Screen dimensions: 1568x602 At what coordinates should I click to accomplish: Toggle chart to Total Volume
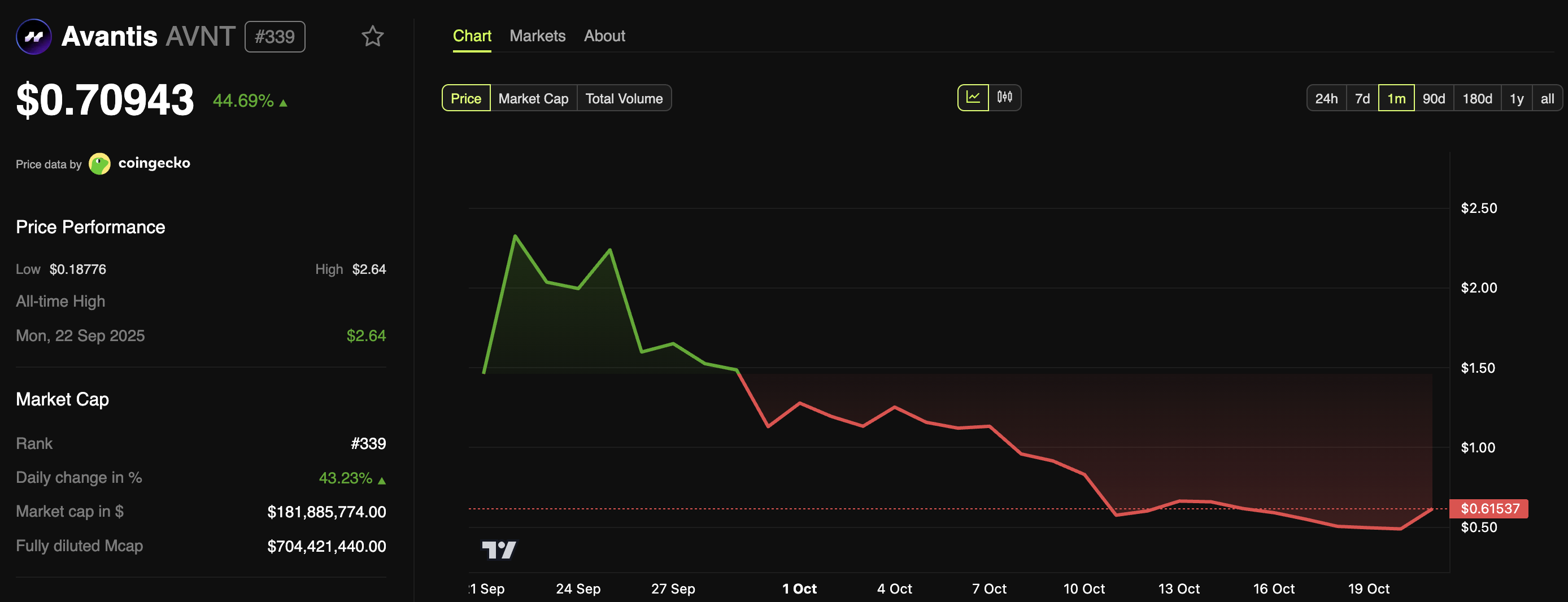pyautogui.click(x=624, y=99)
